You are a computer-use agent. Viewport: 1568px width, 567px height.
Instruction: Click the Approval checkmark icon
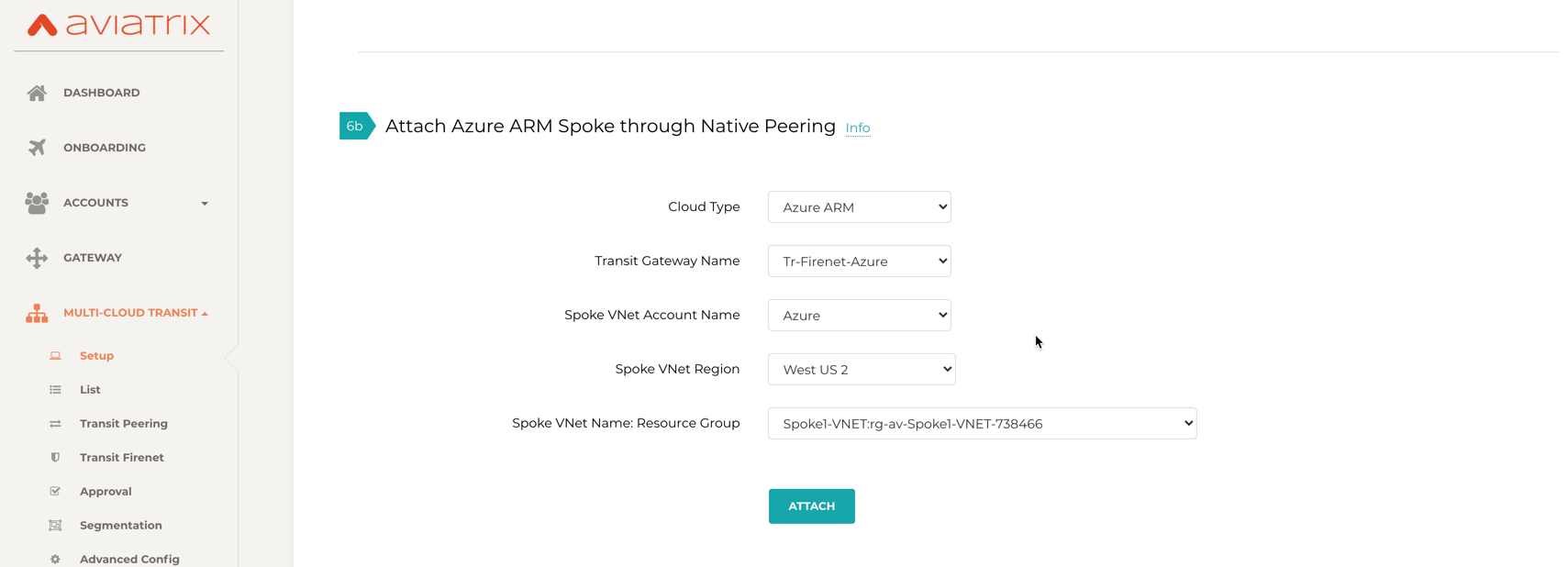pyautogui.click(x=56, y=491)
